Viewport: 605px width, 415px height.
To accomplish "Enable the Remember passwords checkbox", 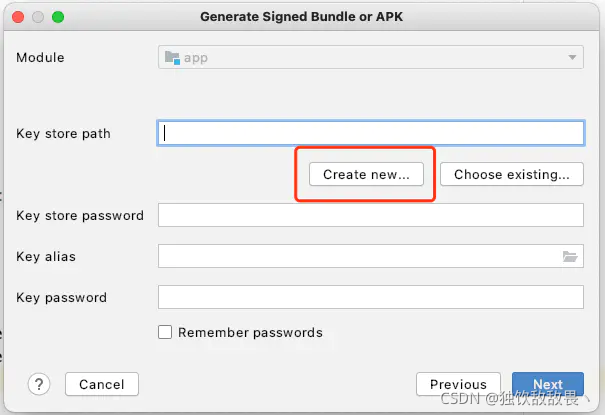I will (x=165, y=332).
